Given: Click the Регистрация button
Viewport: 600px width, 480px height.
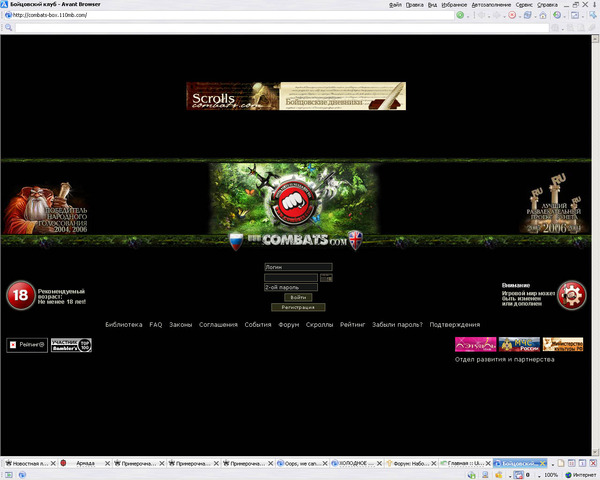Looking at the screenshot, I should [x=298, y=307].
